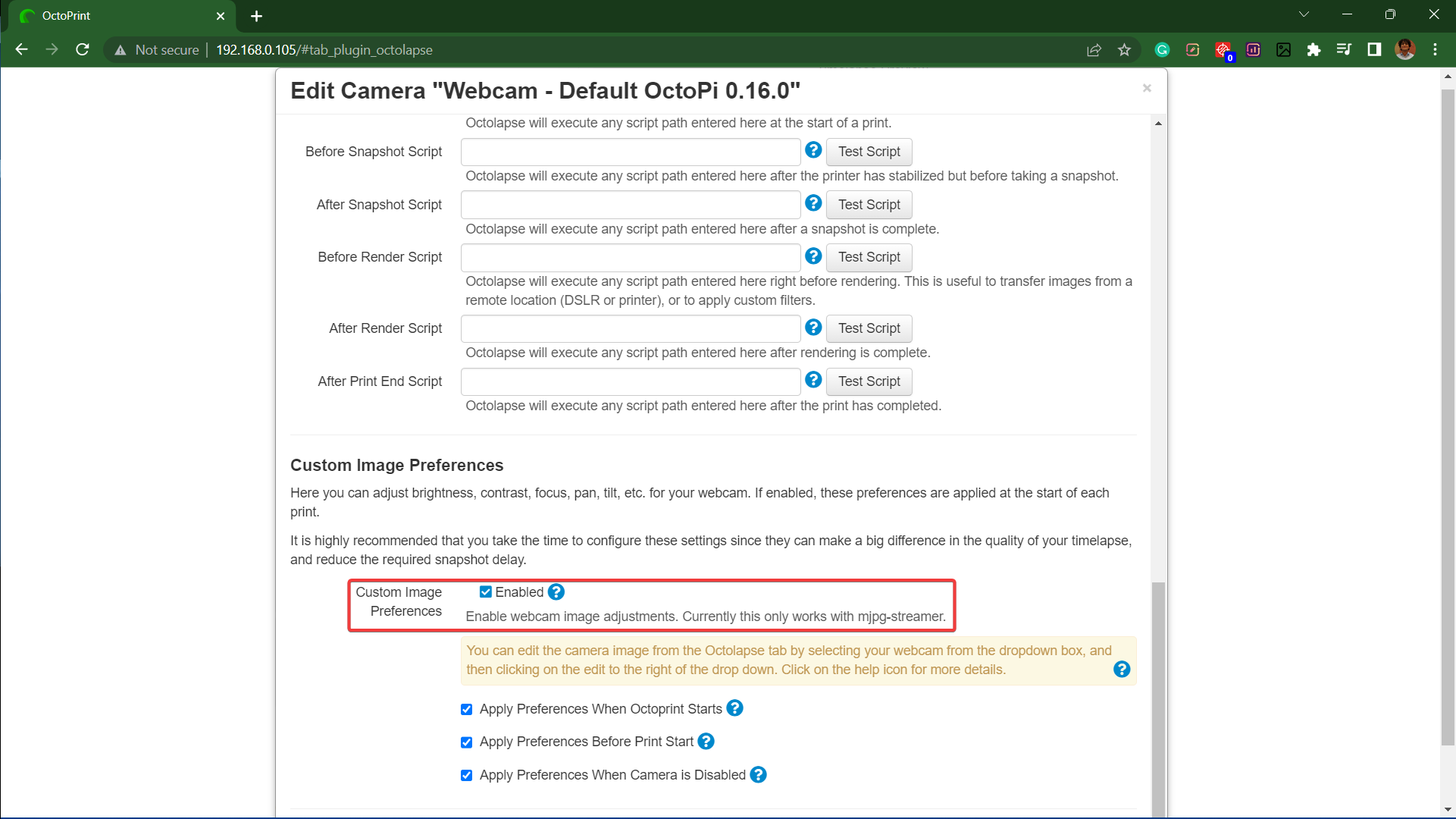Open help for Before Render Script
The image size is (1456, 819).
click(x=813, y=256)
